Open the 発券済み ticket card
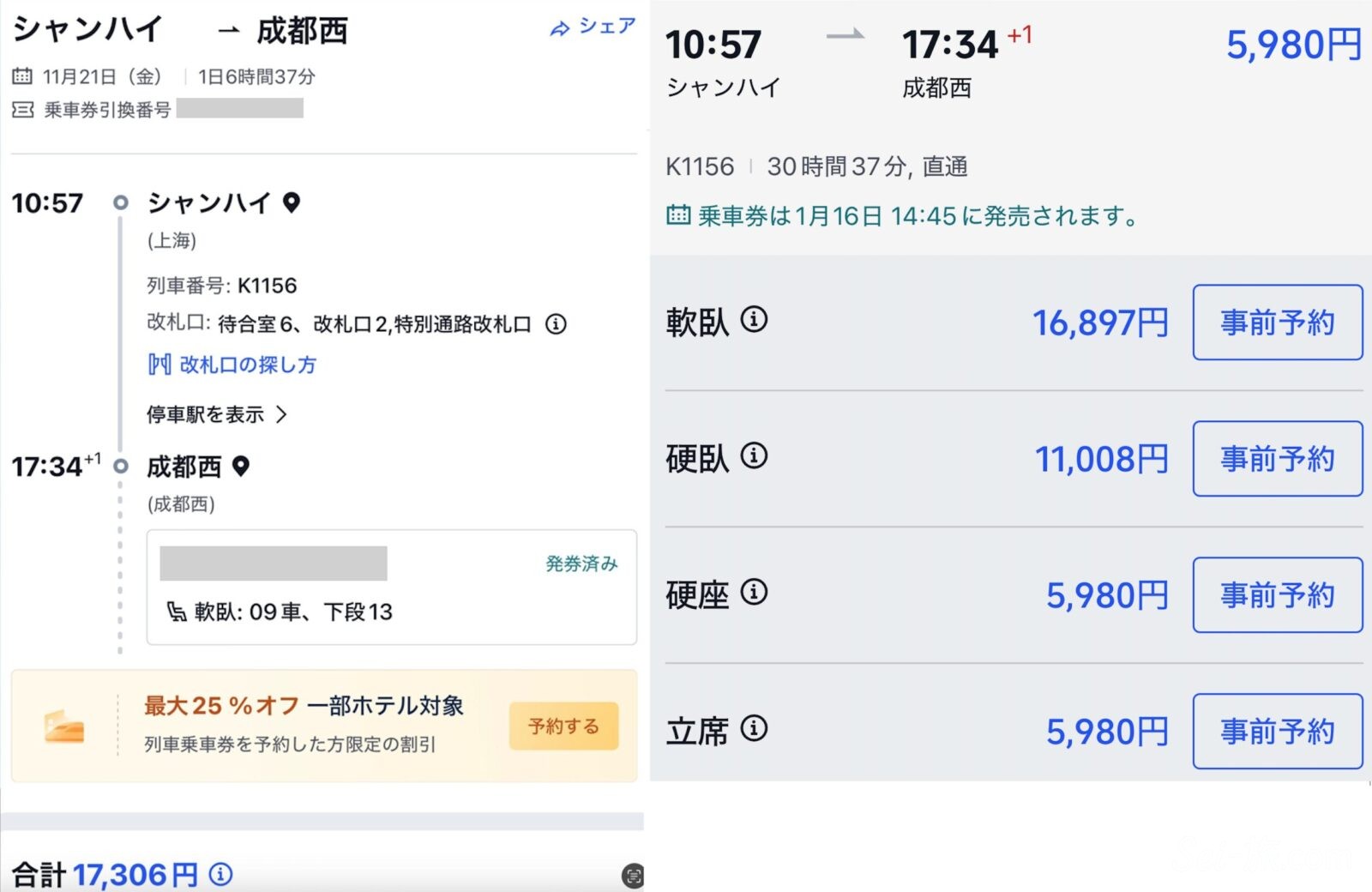The width and height of the screenshot is (1372, 892). 391,588
